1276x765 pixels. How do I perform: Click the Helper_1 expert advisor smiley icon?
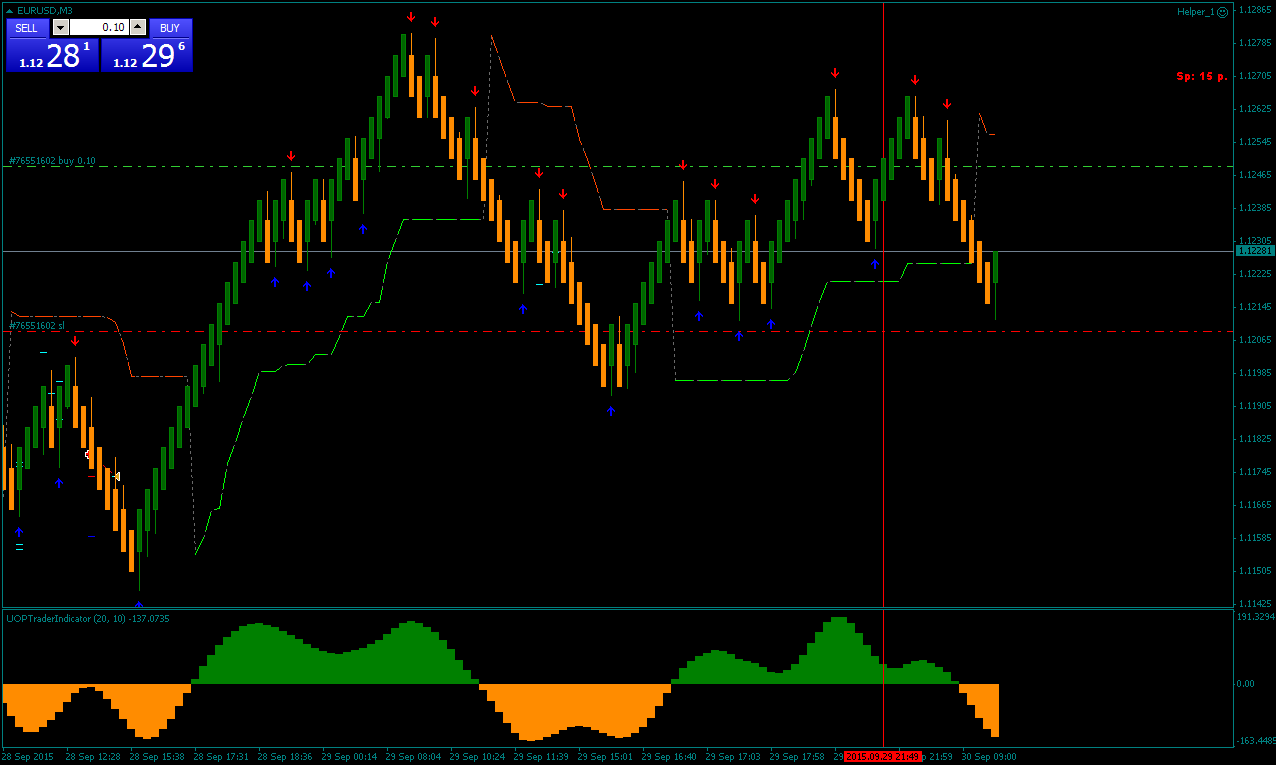click(x=1223, y=12)
